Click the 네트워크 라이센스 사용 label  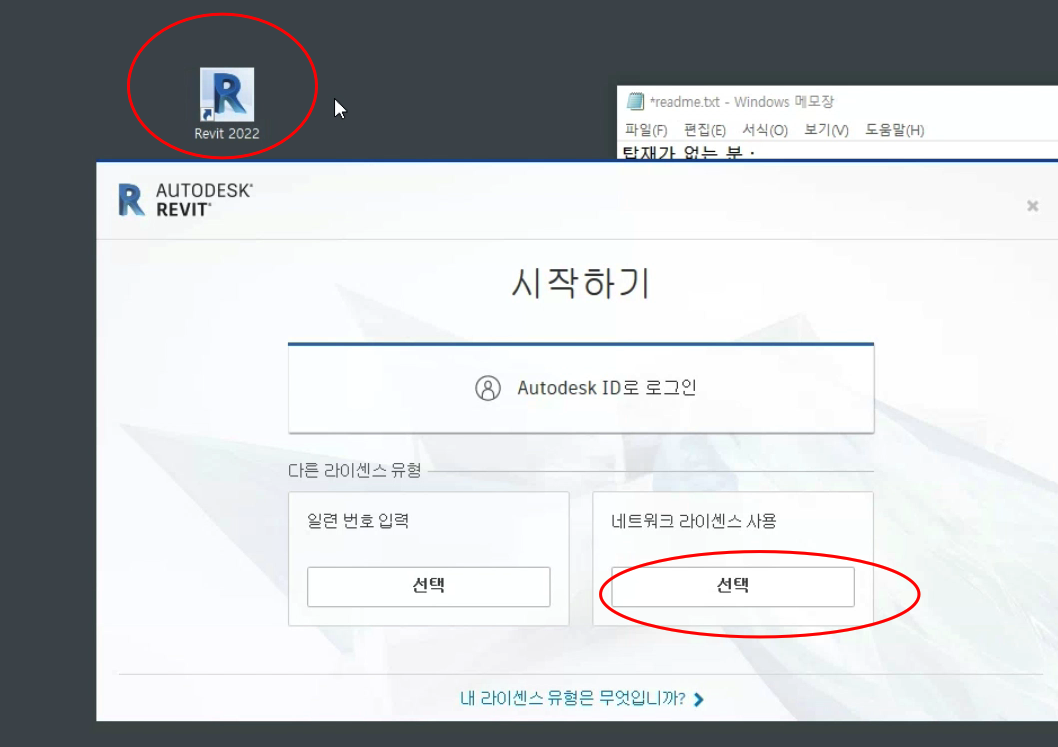point(694,521)
